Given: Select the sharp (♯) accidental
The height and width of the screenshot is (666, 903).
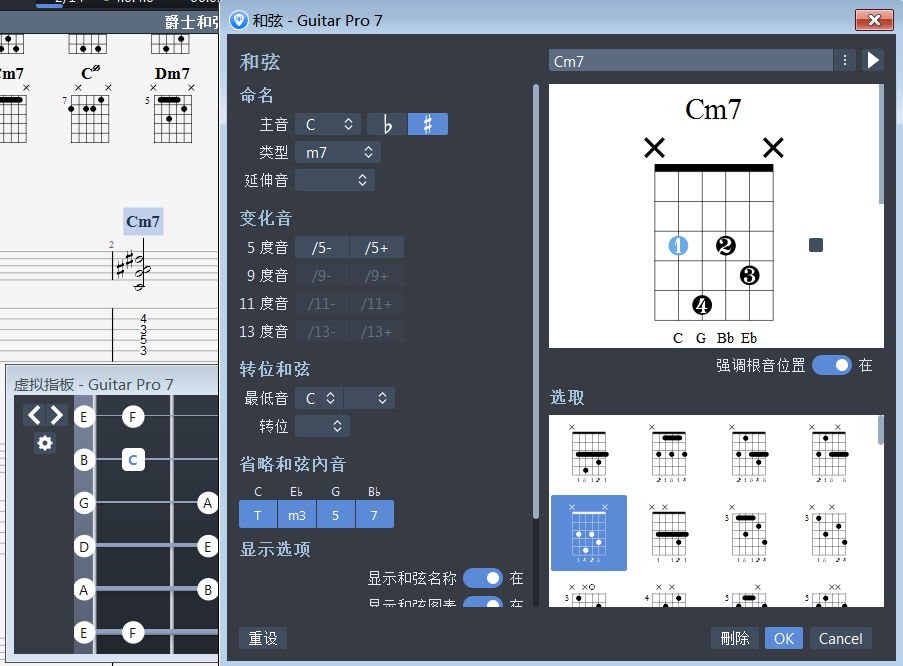Looking at the screenshot, I should pyautogui.click(x=428, y=123).
